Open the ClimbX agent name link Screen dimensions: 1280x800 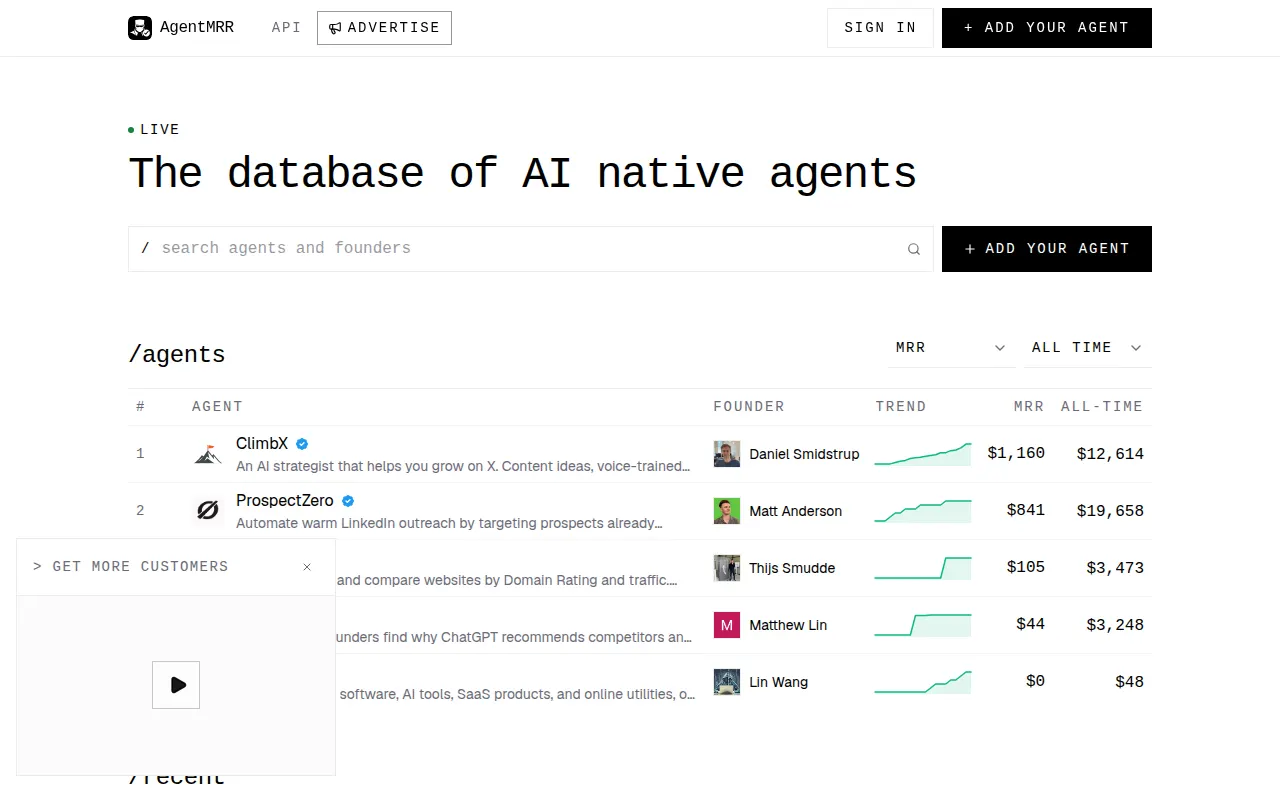point(262,444)
